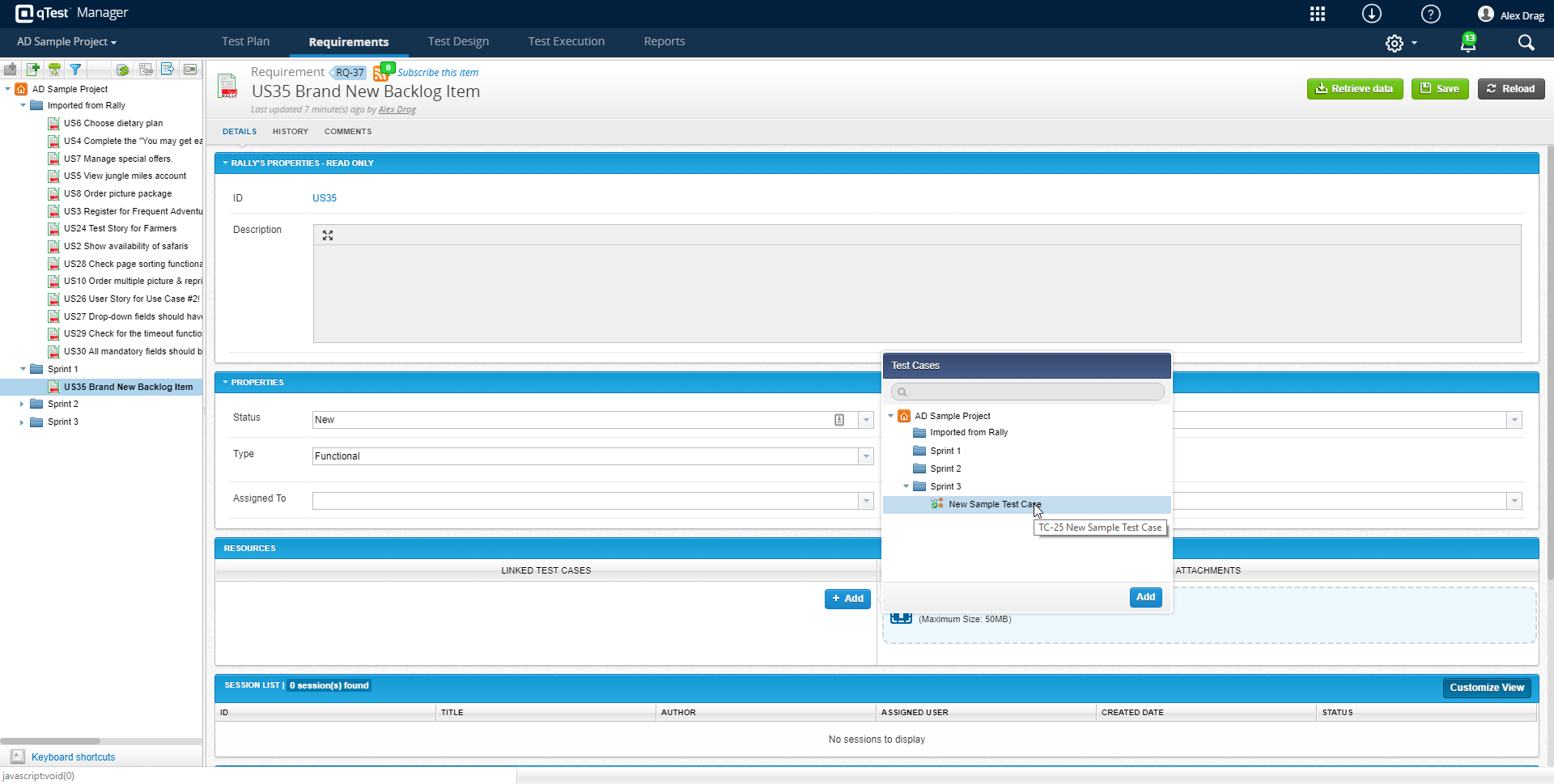Click the new requirement icon in tree toolbar
The height and width of the screenshot is (784, 1554).
33,70
